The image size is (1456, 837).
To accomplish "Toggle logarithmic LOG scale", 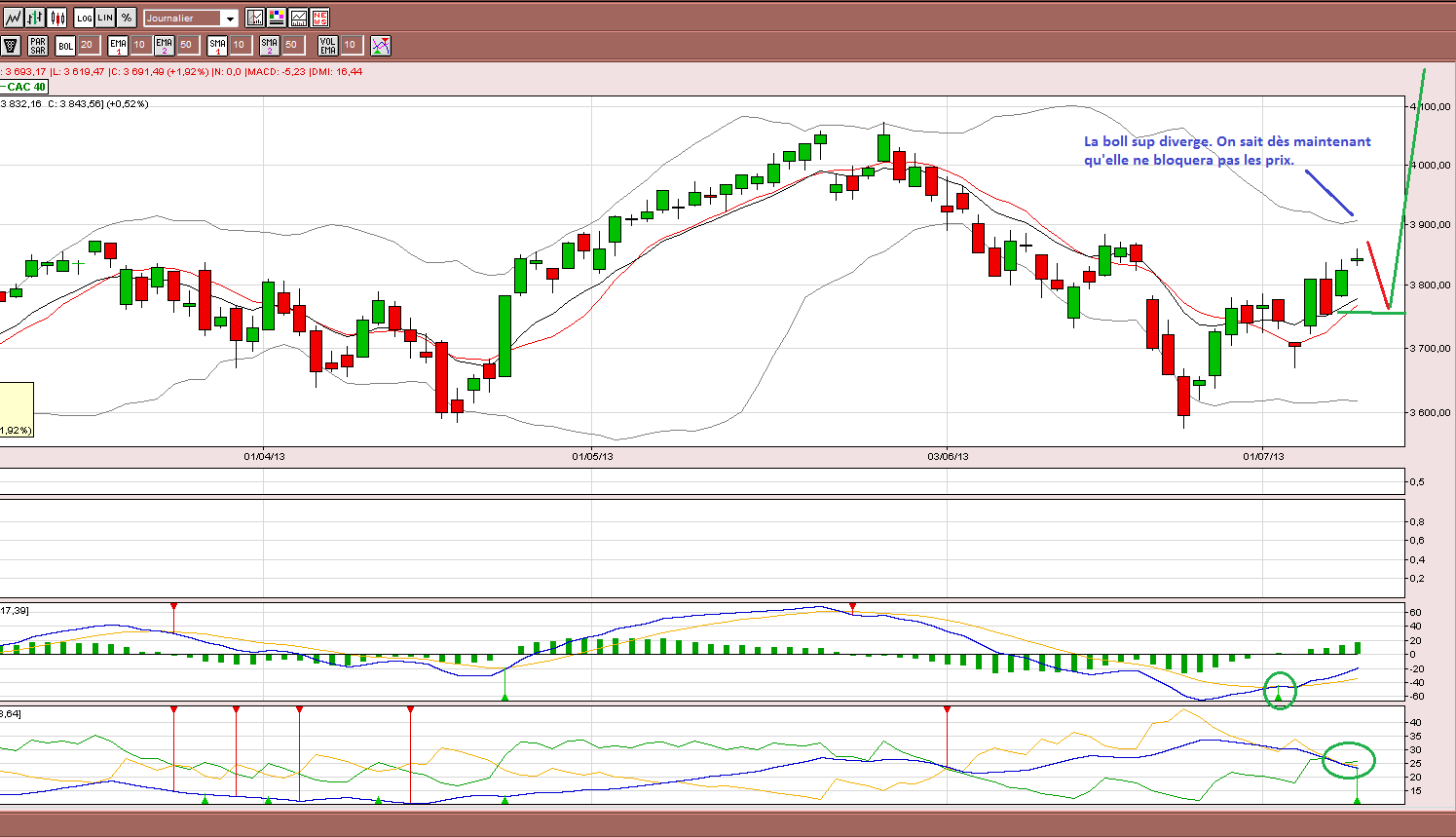I will tap(84, 18).
